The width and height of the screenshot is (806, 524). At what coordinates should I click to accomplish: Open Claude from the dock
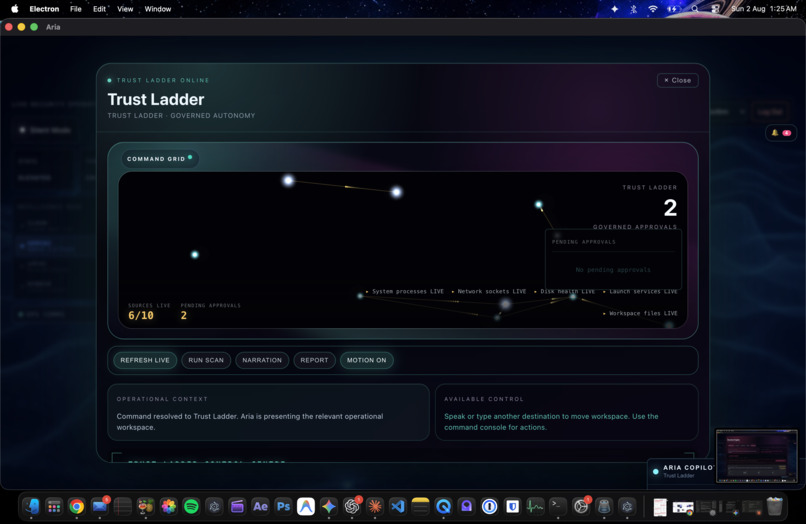375,507
